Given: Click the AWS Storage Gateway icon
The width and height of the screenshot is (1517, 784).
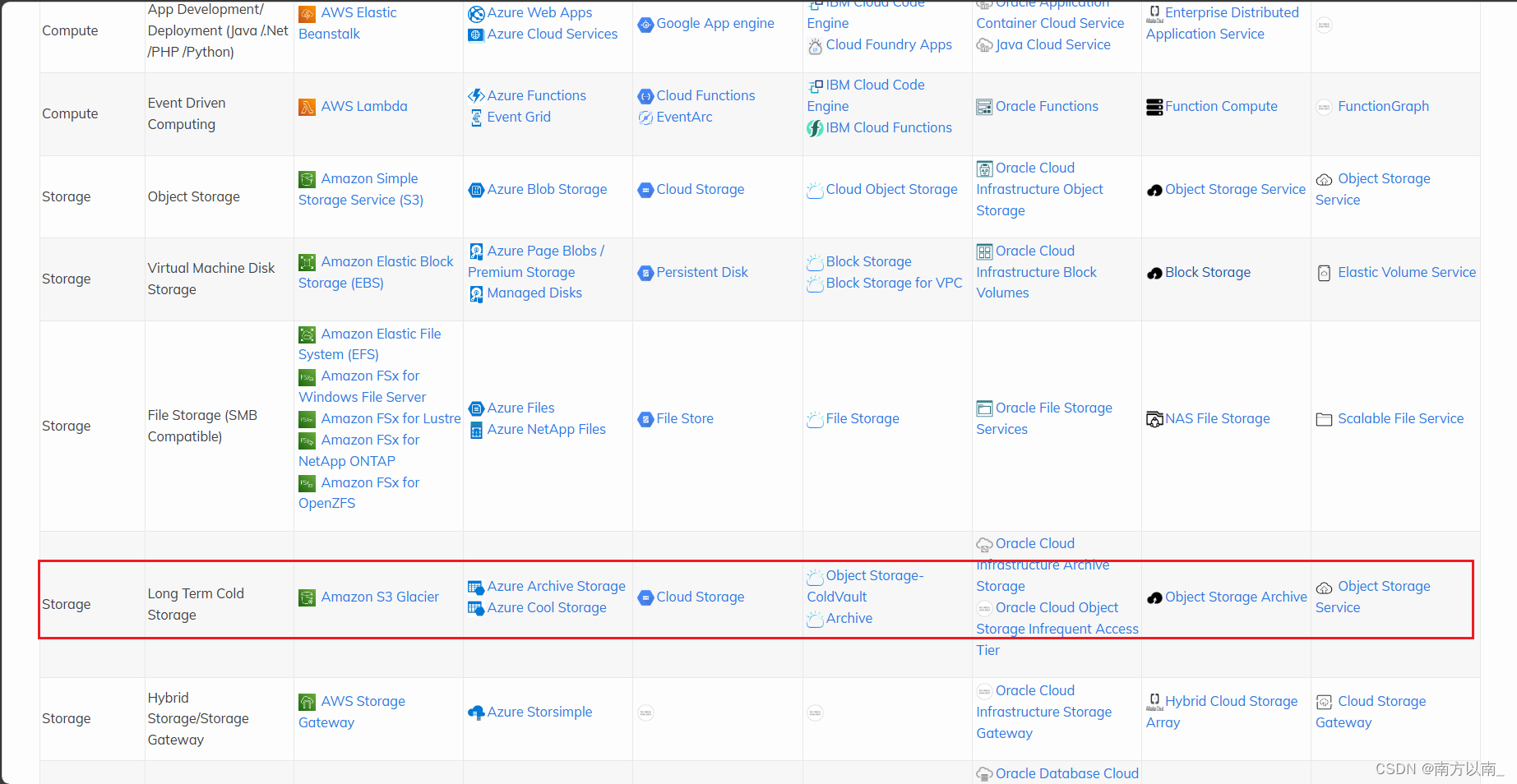Looking at the screenshot, I should [x=307, y=702].
